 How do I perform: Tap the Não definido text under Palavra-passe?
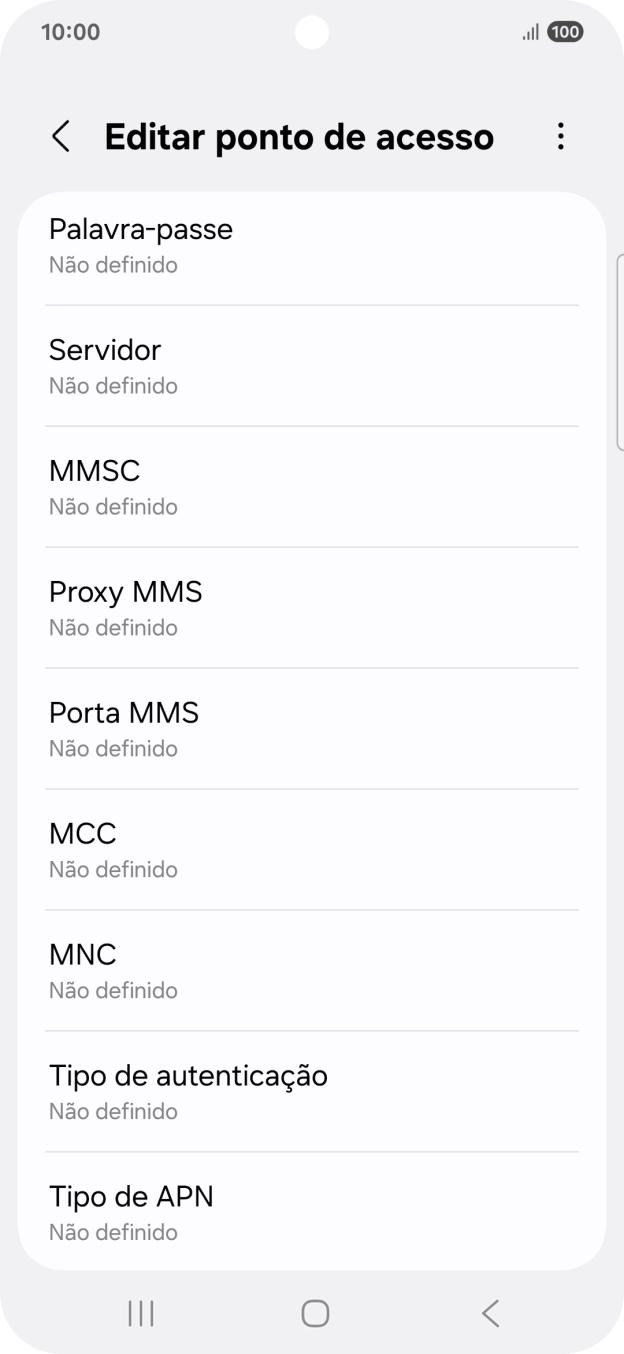pos(113,265)
